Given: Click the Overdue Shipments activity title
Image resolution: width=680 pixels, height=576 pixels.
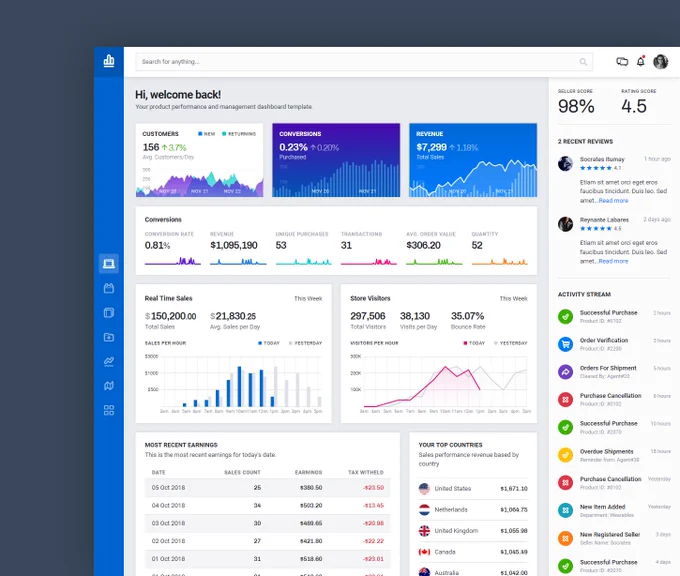Looking at the screenshot, I should point(606,452).
